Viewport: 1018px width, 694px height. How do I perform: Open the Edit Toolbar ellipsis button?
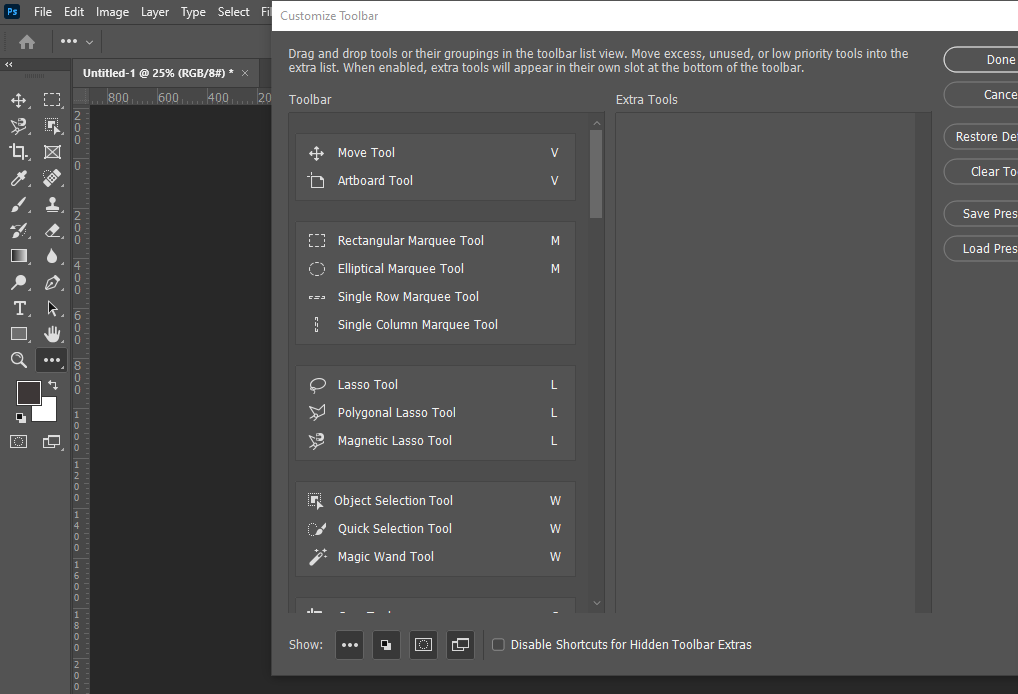pos(52,360)
